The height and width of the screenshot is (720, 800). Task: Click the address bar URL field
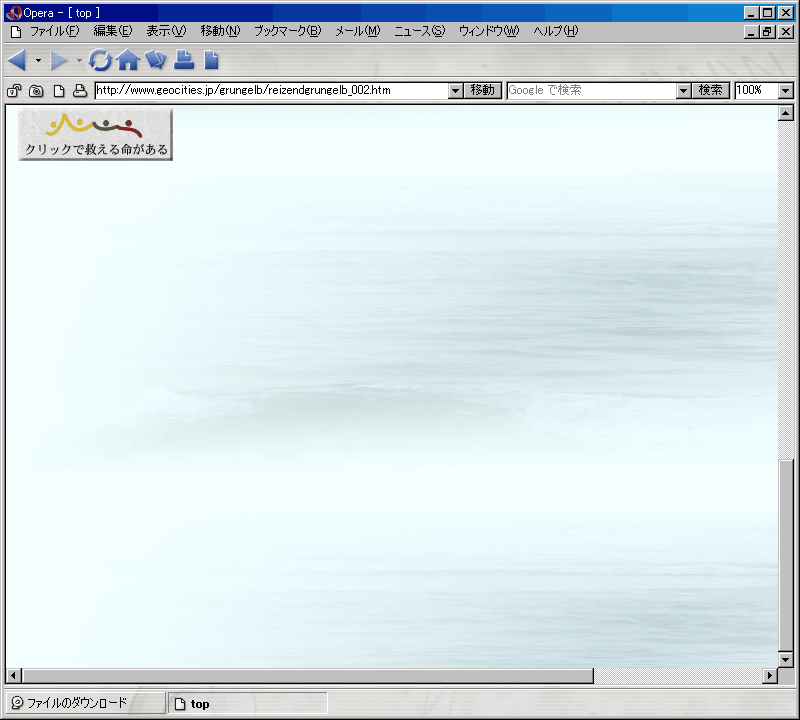click(x=271, y=90)
